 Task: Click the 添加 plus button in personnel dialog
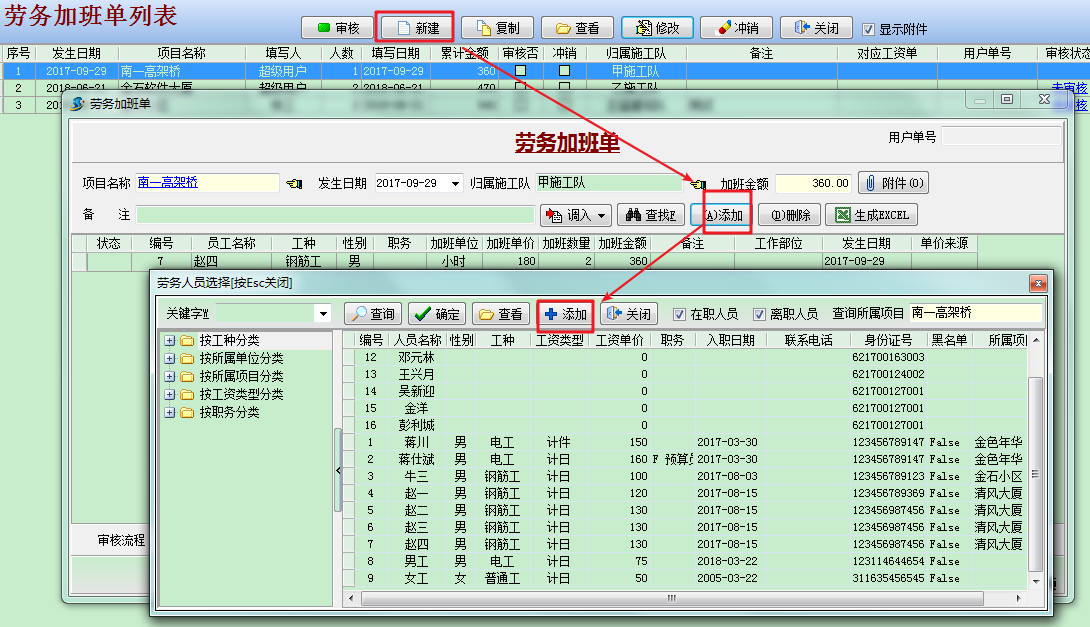coord(565,314)
